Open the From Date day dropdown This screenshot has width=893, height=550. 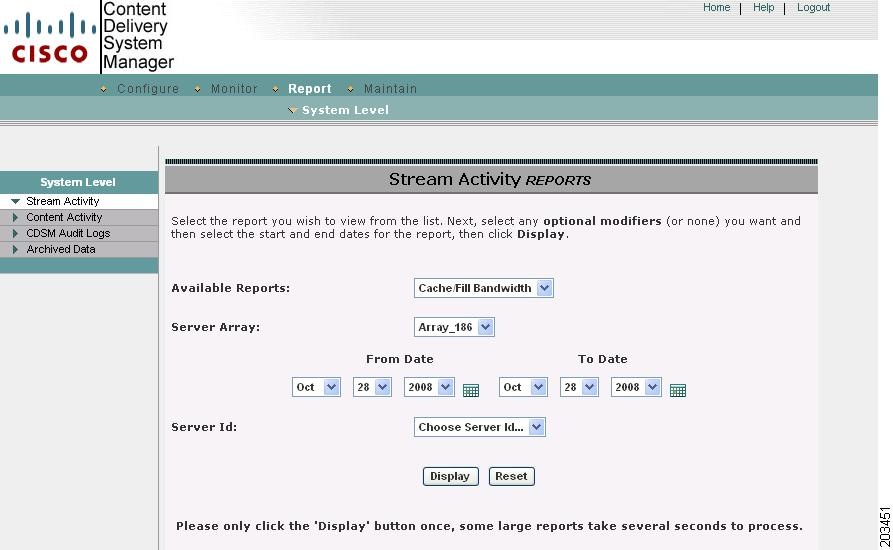pyautogui.click(x=372, y=387)
